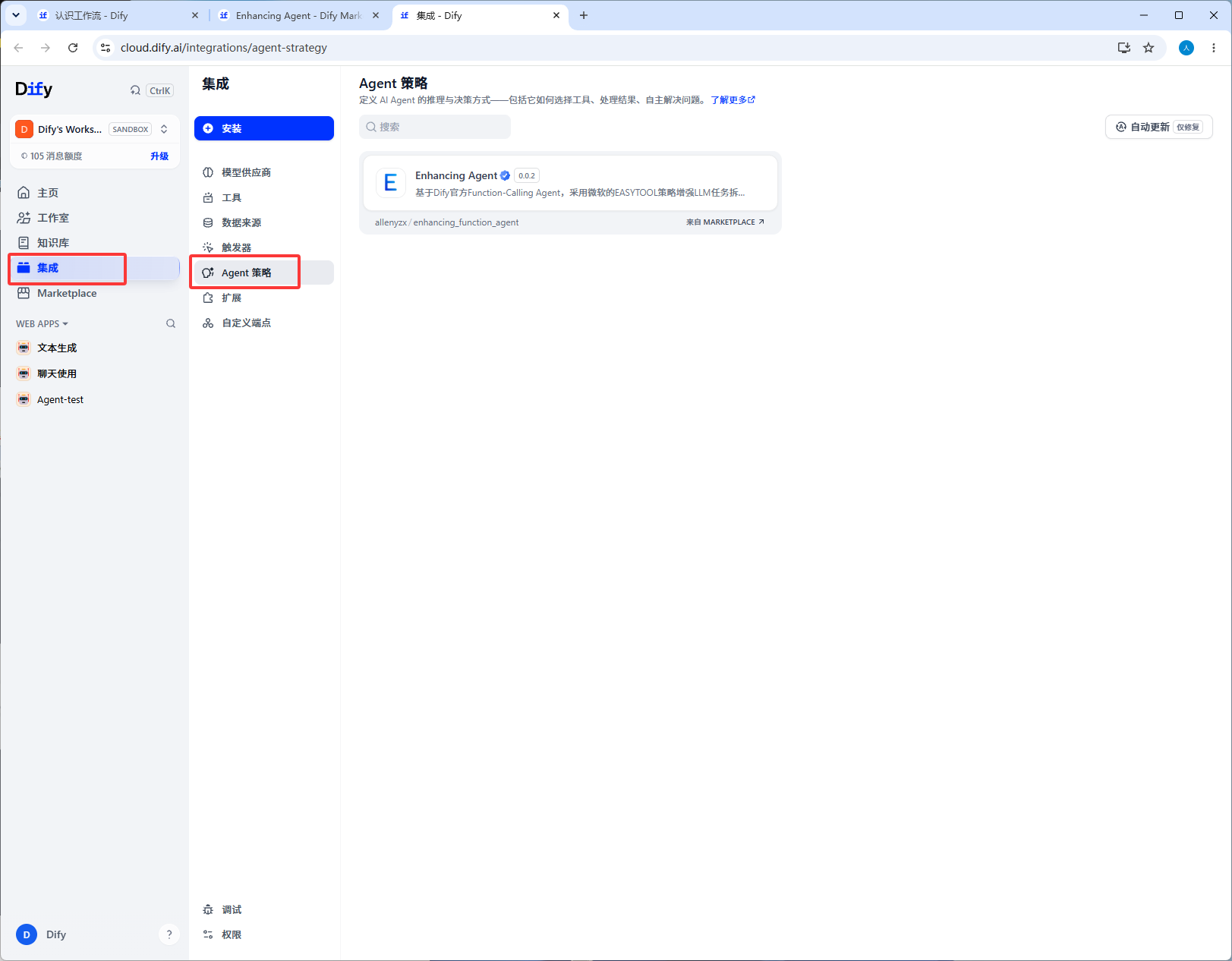Reload the page with the refresh icon

click(73, 48)
